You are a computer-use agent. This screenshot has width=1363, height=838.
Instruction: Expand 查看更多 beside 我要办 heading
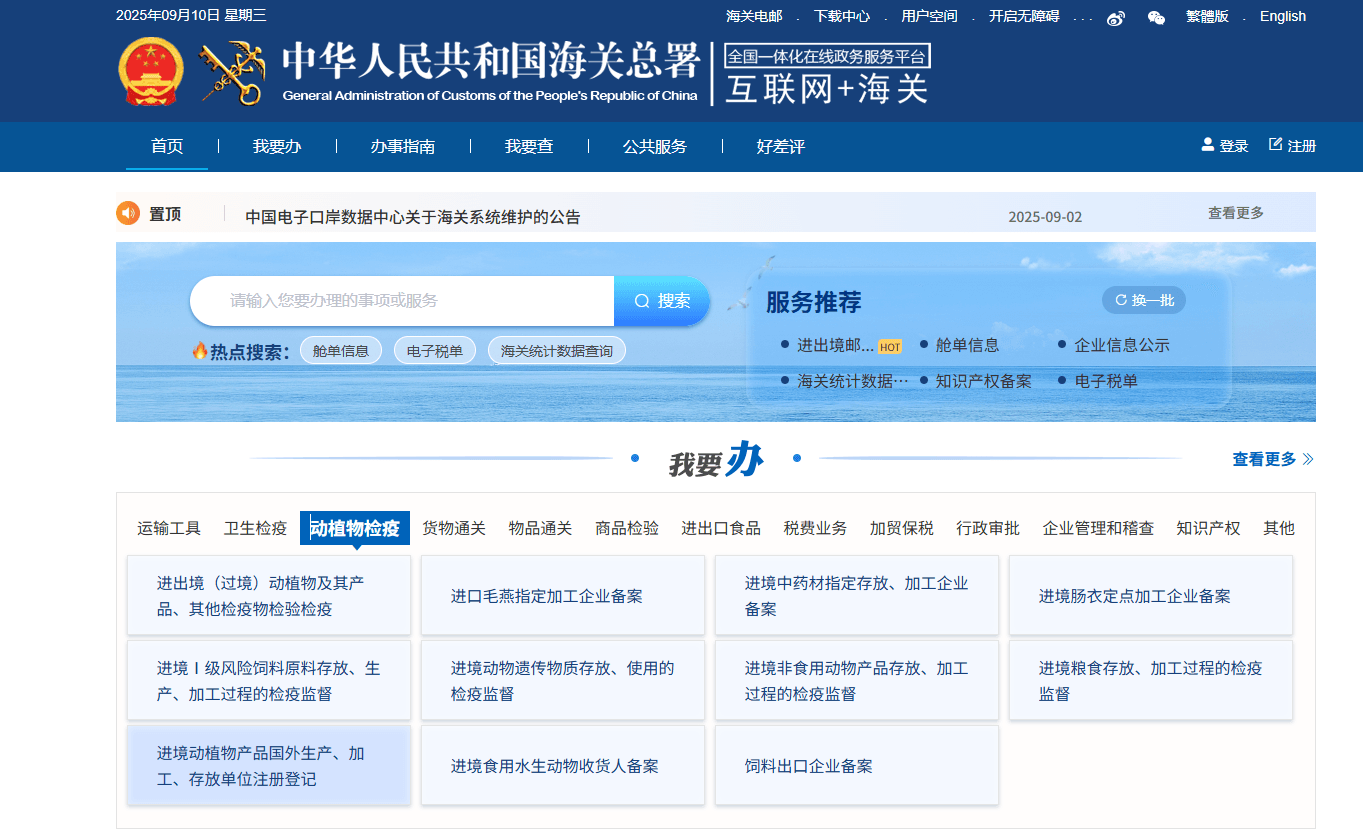(x=1272, y=459)
